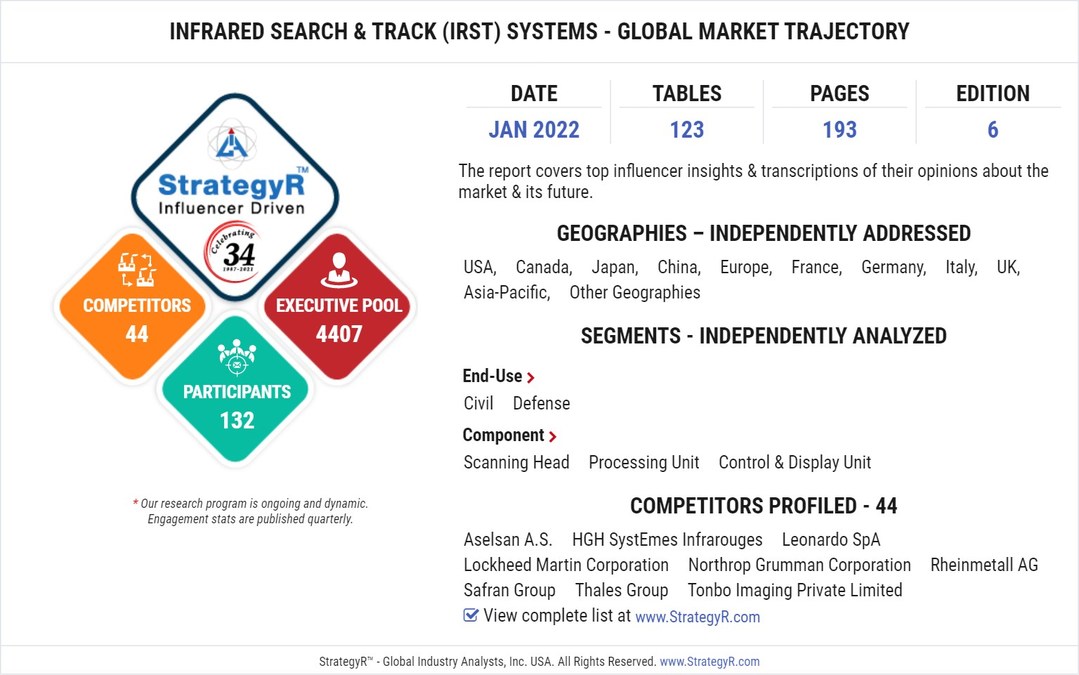Click the France geography
The image size is (1079, 675).
click(817, 267)
